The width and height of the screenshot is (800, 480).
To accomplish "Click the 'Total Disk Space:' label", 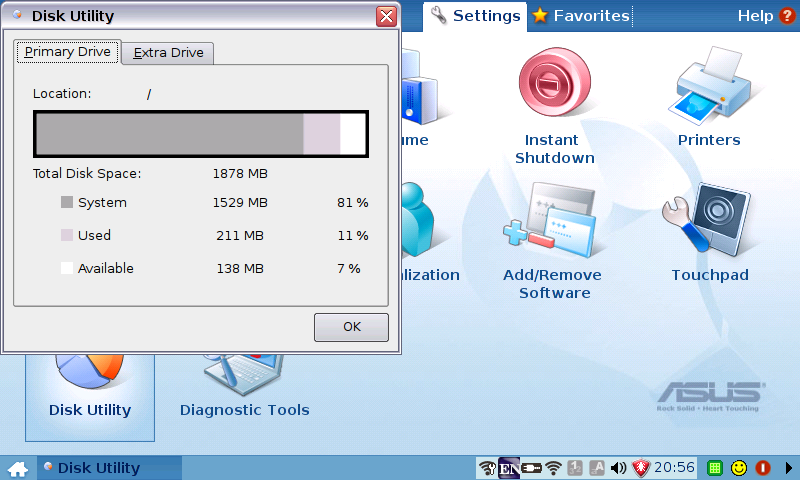I will tap(87, 174).
